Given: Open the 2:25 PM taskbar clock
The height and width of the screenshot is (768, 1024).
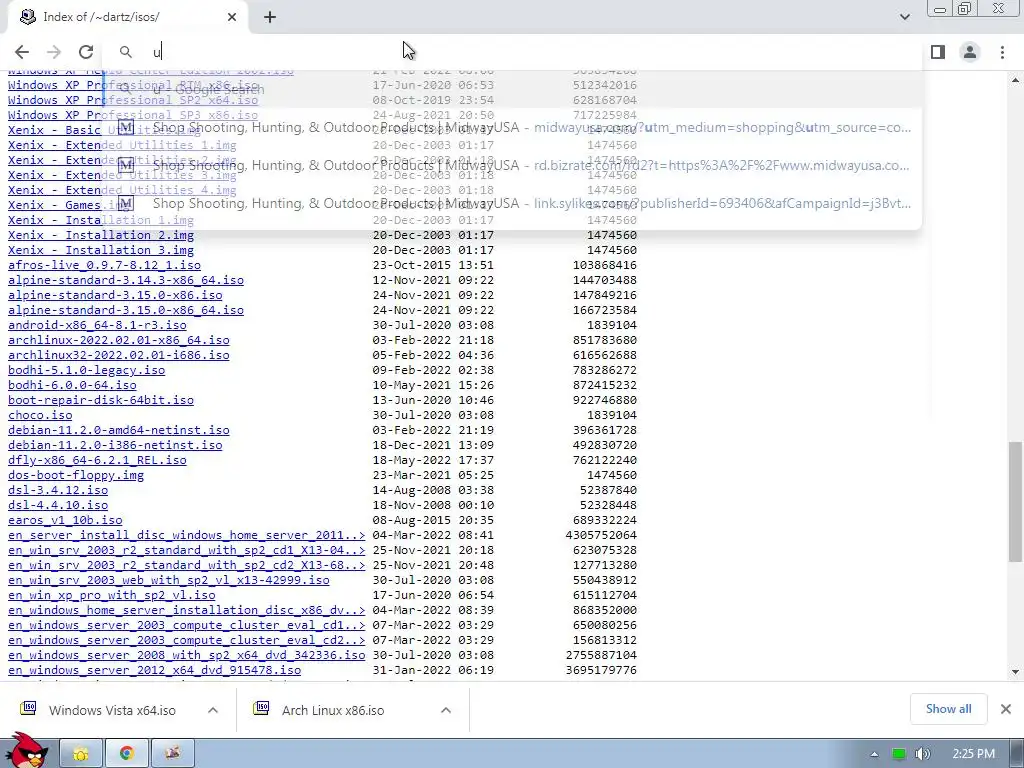Looking at the screenshot, I should coord(973,754).
